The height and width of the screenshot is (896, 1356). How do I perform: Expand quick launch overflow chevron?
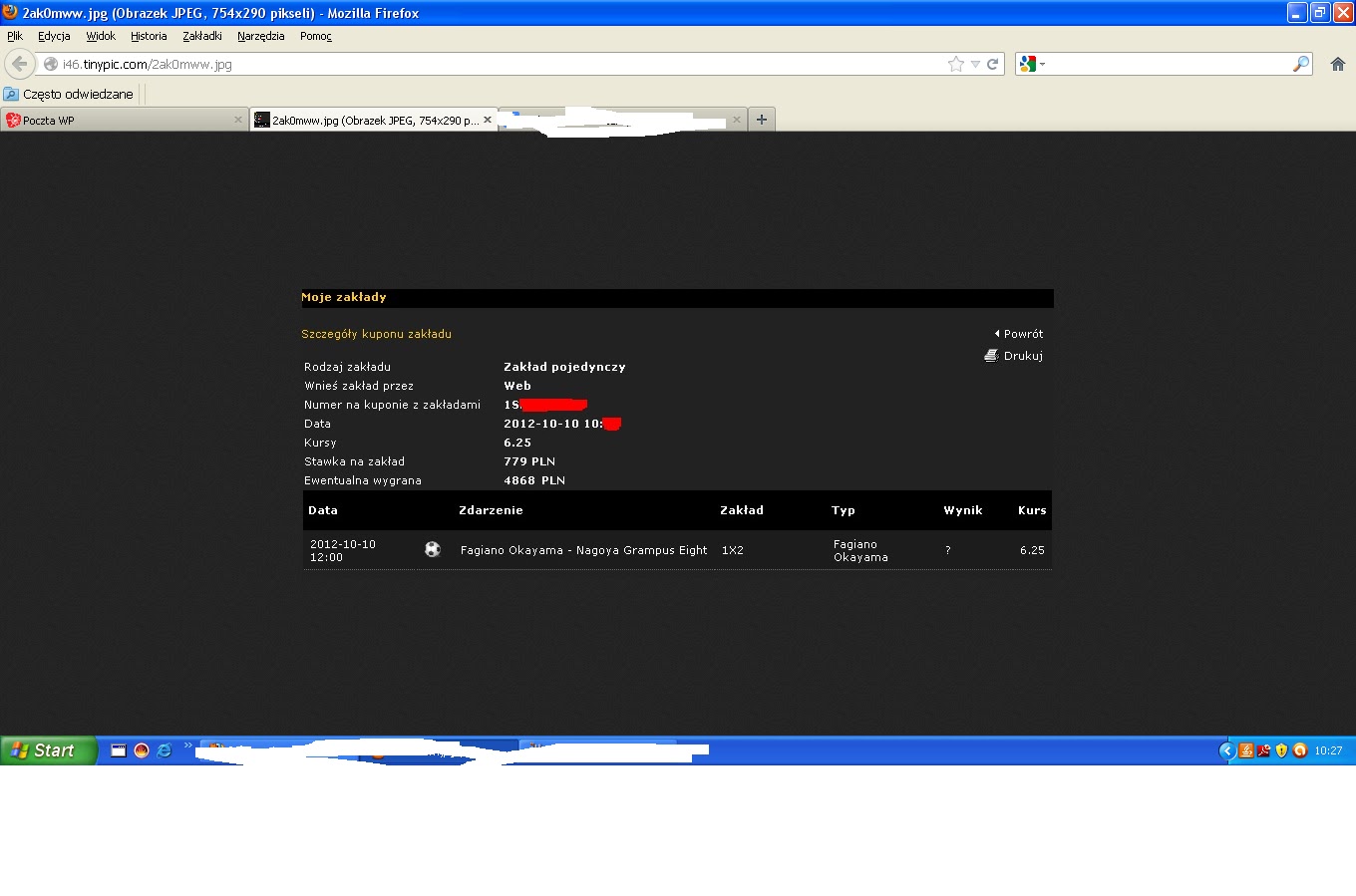tap(187, 746)
